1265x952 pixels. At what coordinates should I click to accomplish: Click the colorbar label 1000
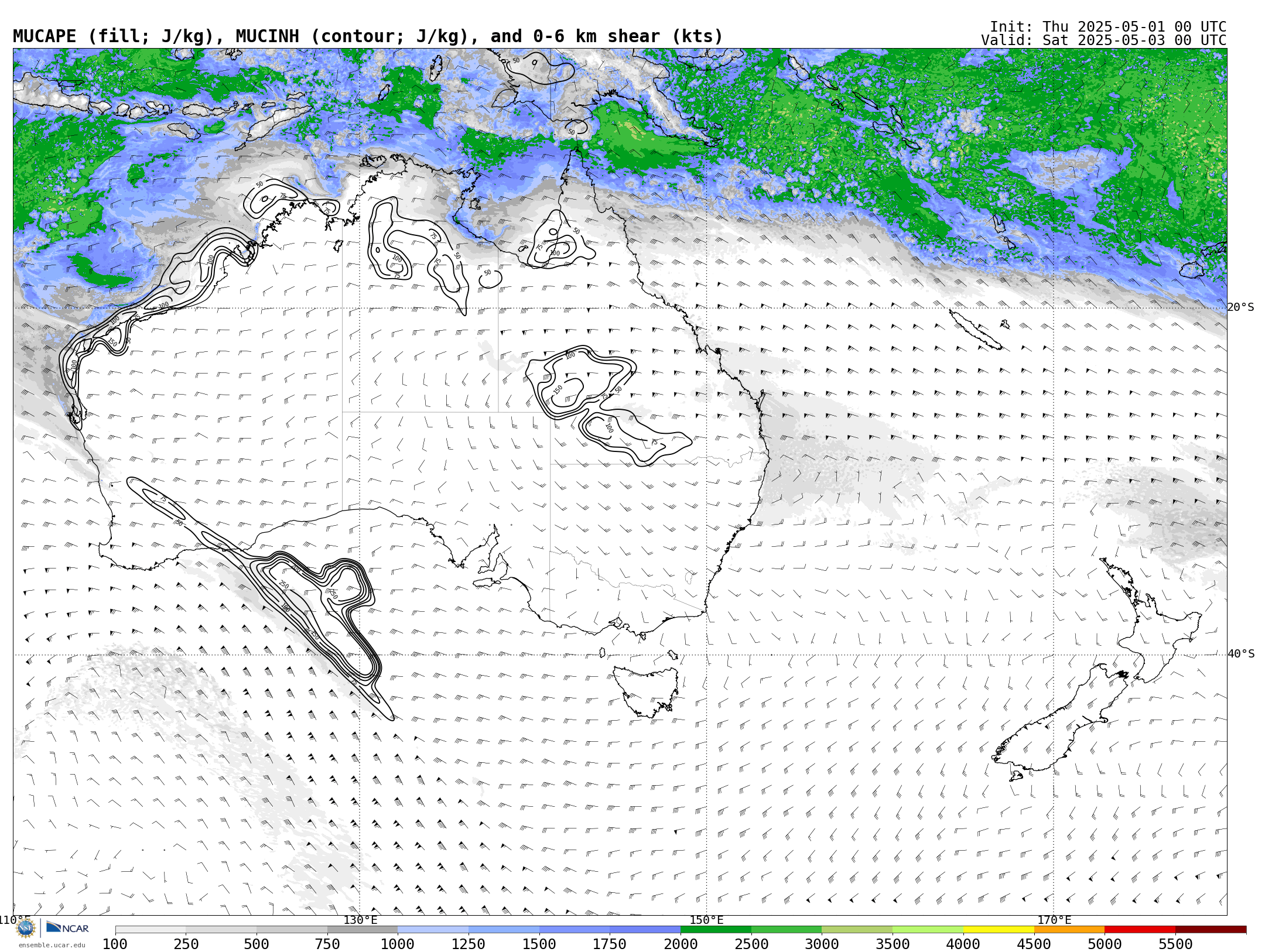click(x=398, y=944)
